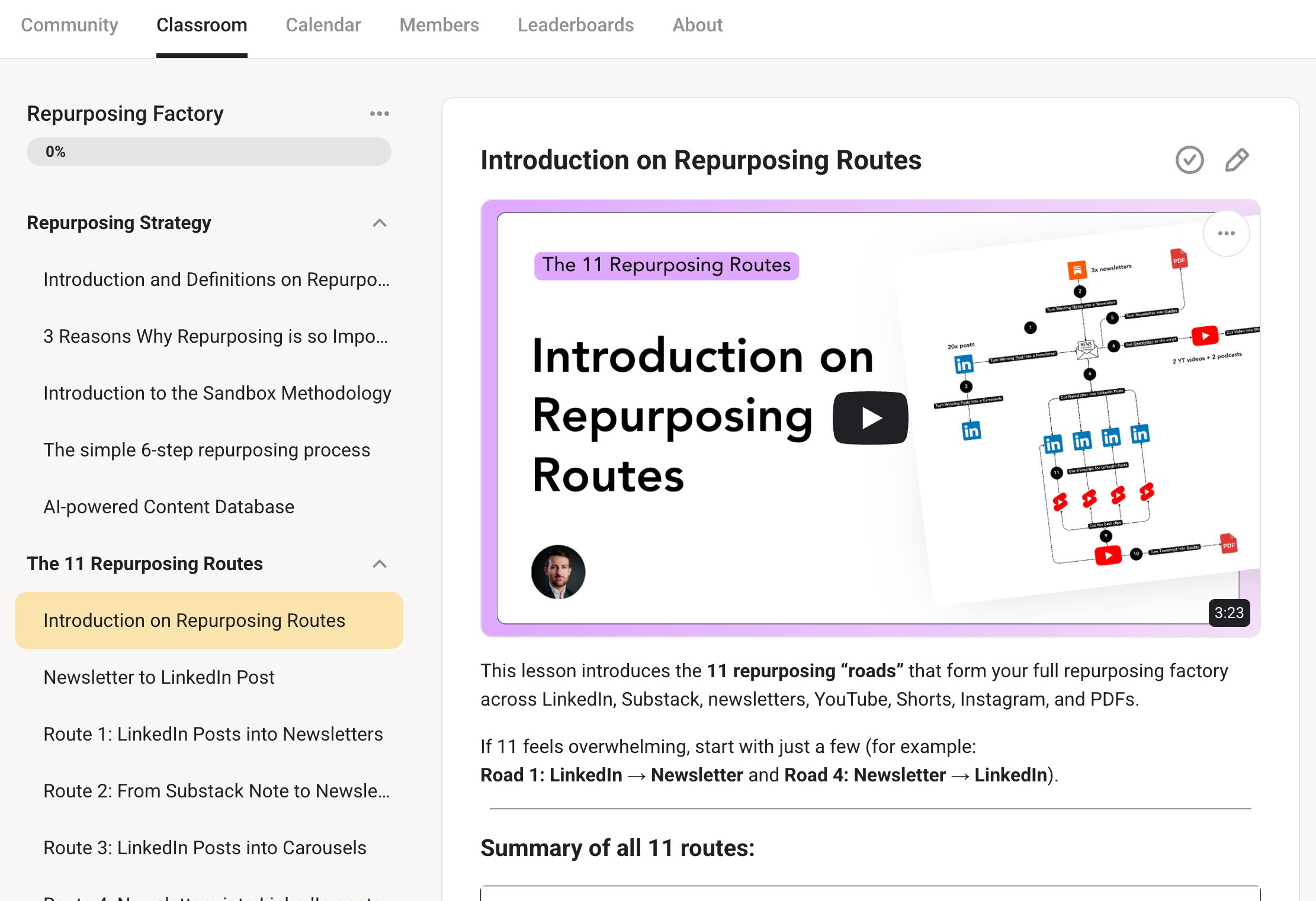Viewport: 1316px width, 901px height.
Task: Open the Leaderboards tab
Action: [575, 25]
